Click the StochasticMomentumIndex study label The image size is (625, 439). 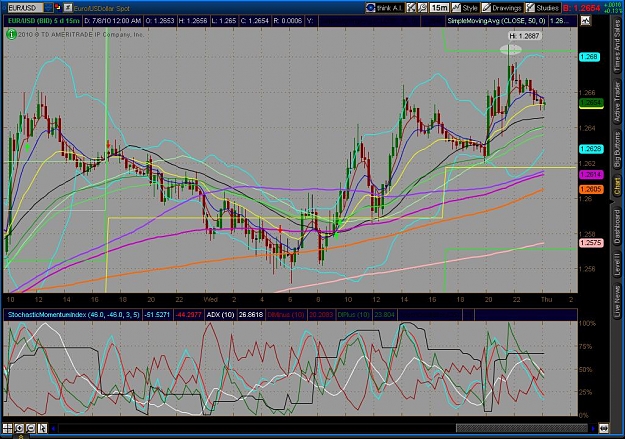(x=74, y=315)
